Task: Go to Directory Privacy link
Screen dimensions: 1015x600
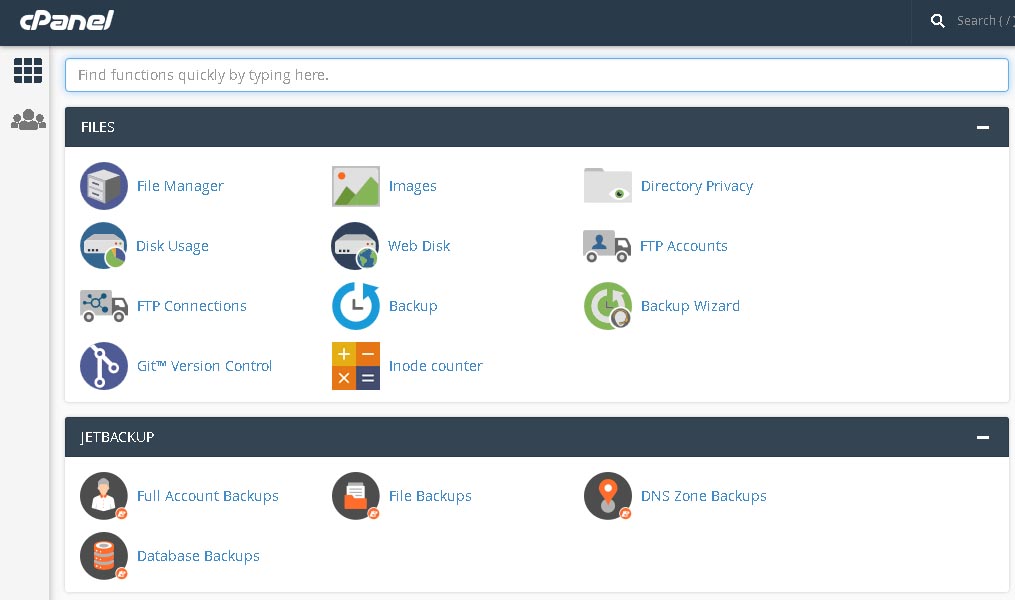Action: pyautogui.click(x=697, y=186)
